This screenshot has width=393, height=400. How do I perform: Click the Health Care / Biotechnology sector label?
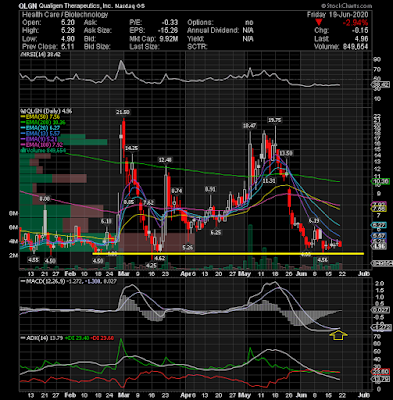[x=65, y=15]
